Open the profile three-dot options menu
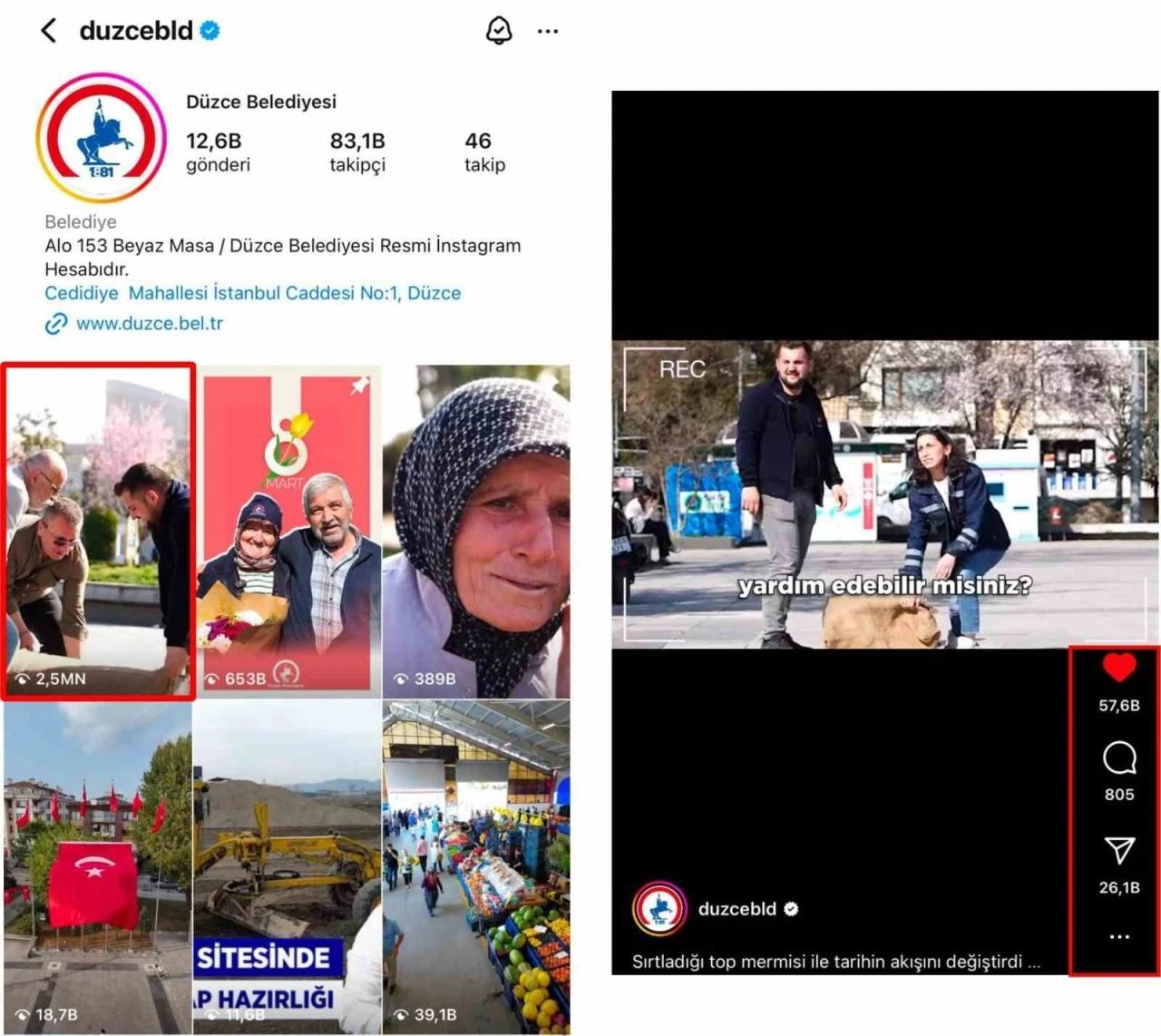The image size is (1161, 1036). 548,31
